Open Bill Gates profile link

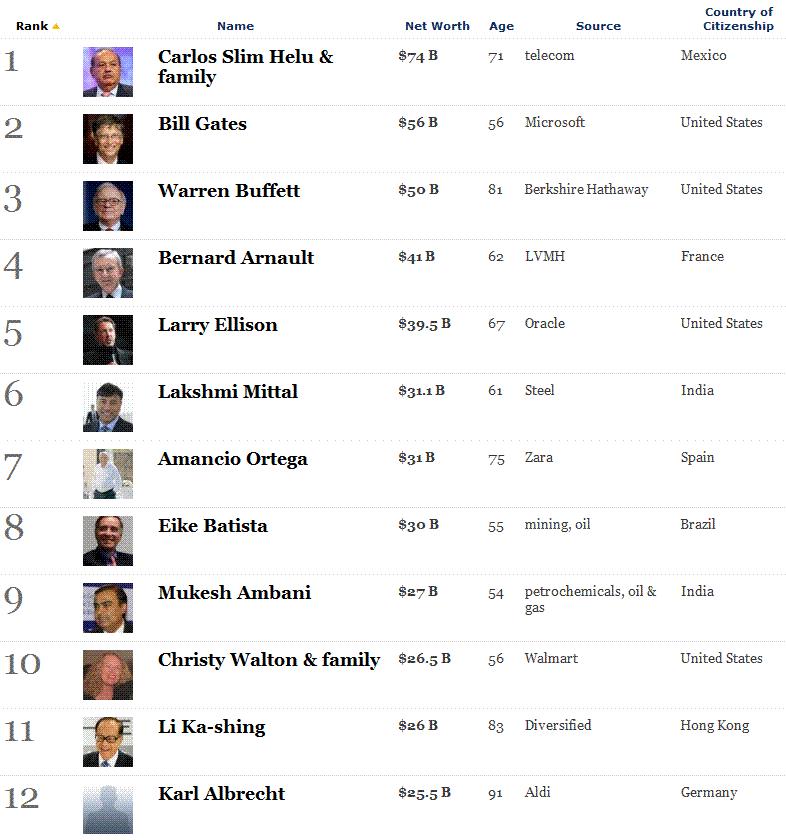pyautogui.click(x=202, y=124)
